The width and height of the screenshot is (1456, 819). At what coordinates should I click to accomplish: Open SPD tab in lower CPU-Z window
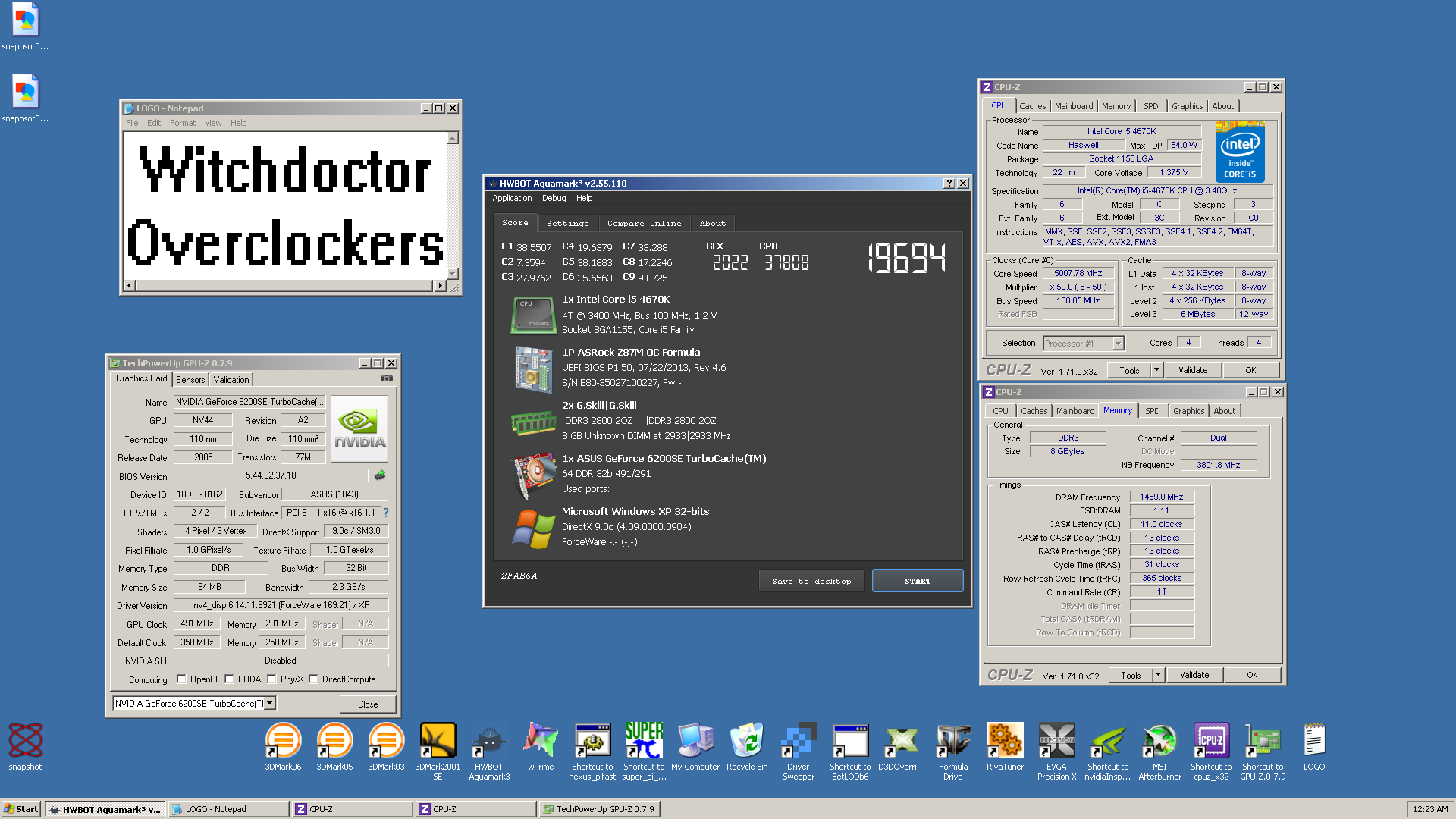[1152, 411]
